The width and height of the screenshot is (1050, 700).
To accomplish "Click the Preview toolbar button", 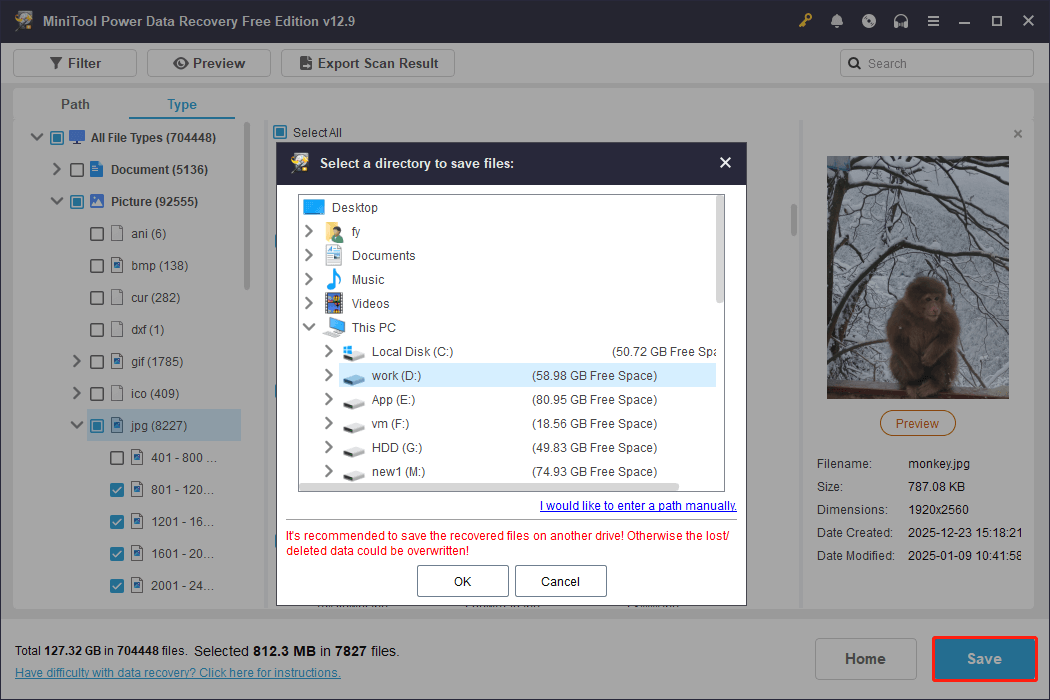I will 209,63.
